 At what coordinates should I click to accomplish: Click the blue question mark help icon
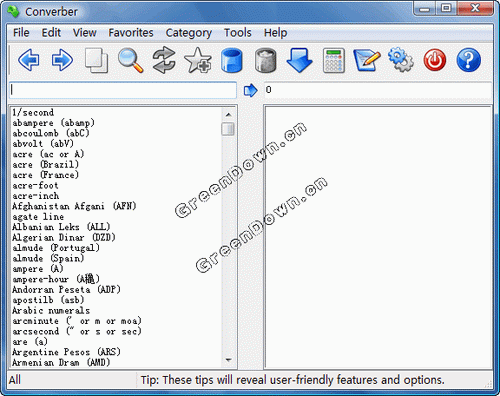coord(468,60)
